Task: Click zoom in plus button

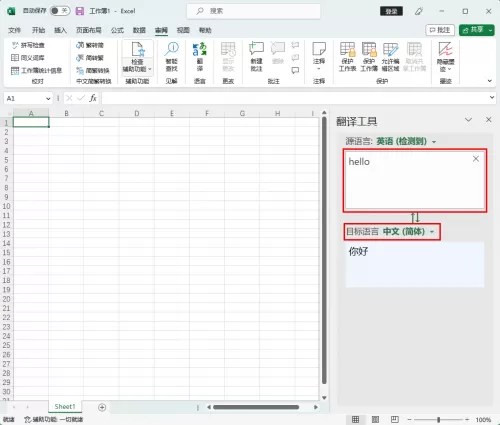Action: coord(467,419)
